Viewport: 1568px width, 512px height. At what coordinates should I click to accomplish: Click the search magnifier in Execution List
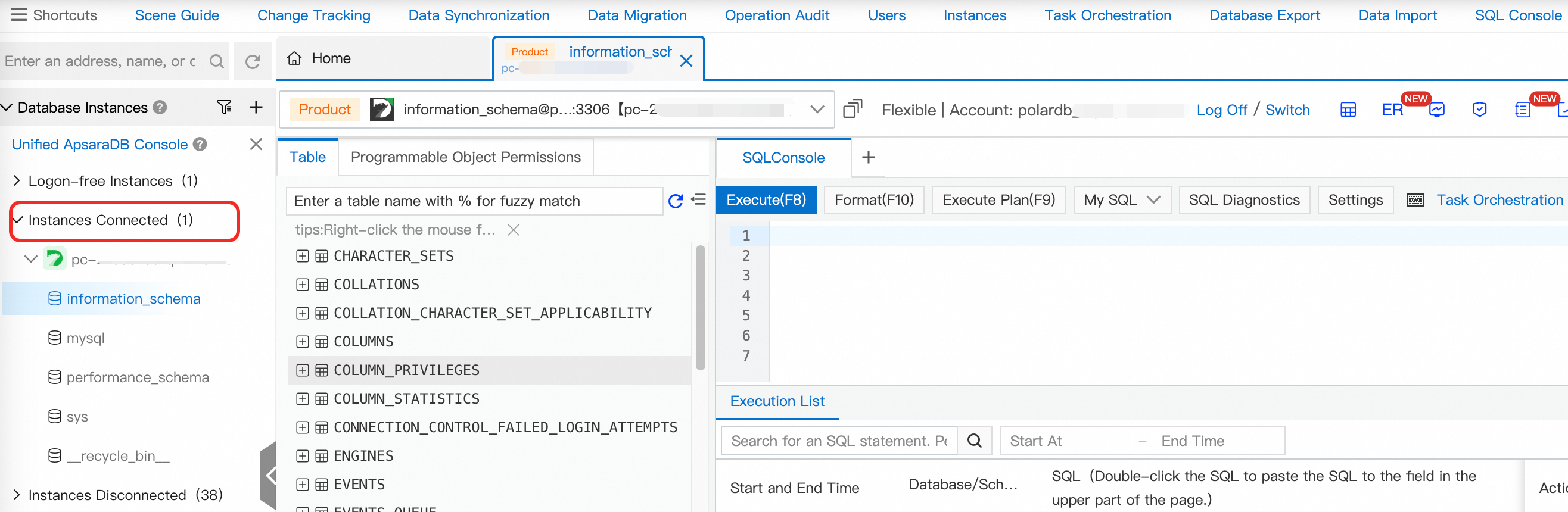[974, 441]
